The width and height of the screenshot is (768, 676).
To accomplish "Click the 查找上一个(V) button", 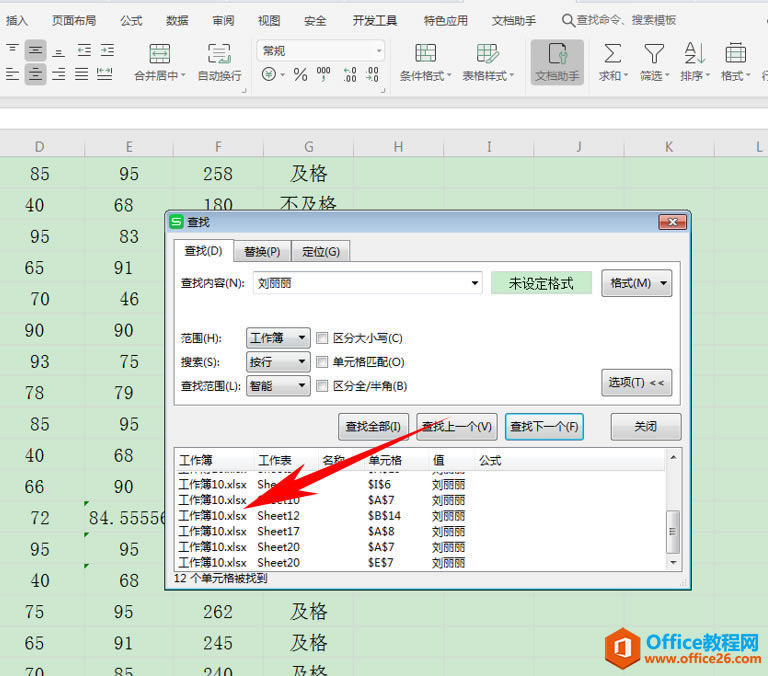I will [457, 427].
